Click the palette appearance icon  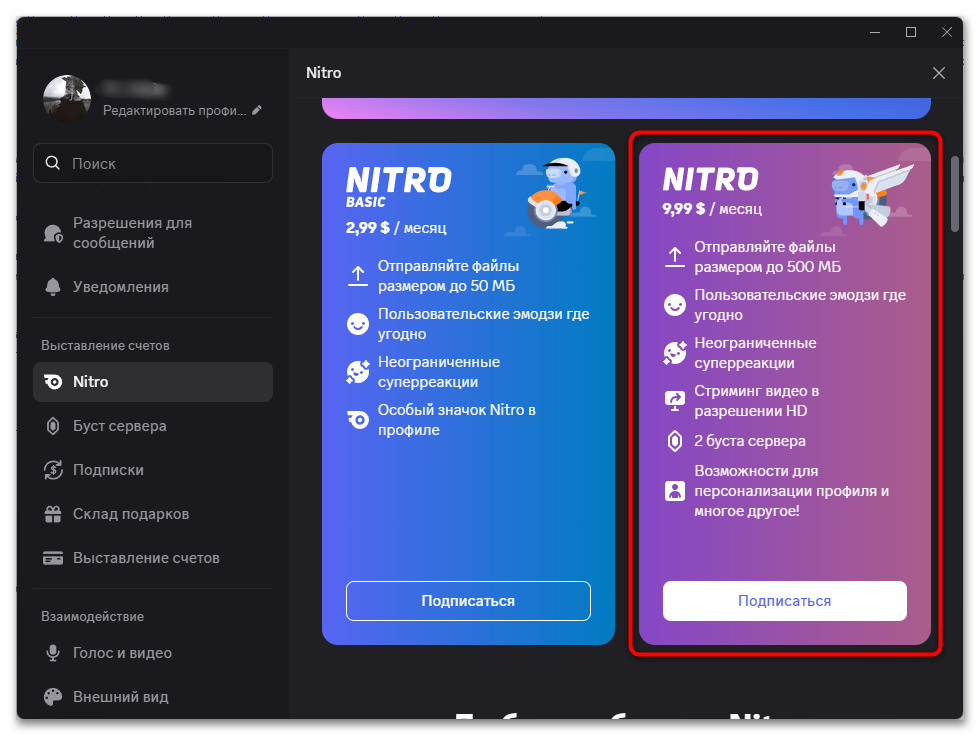tap(53, 697)
